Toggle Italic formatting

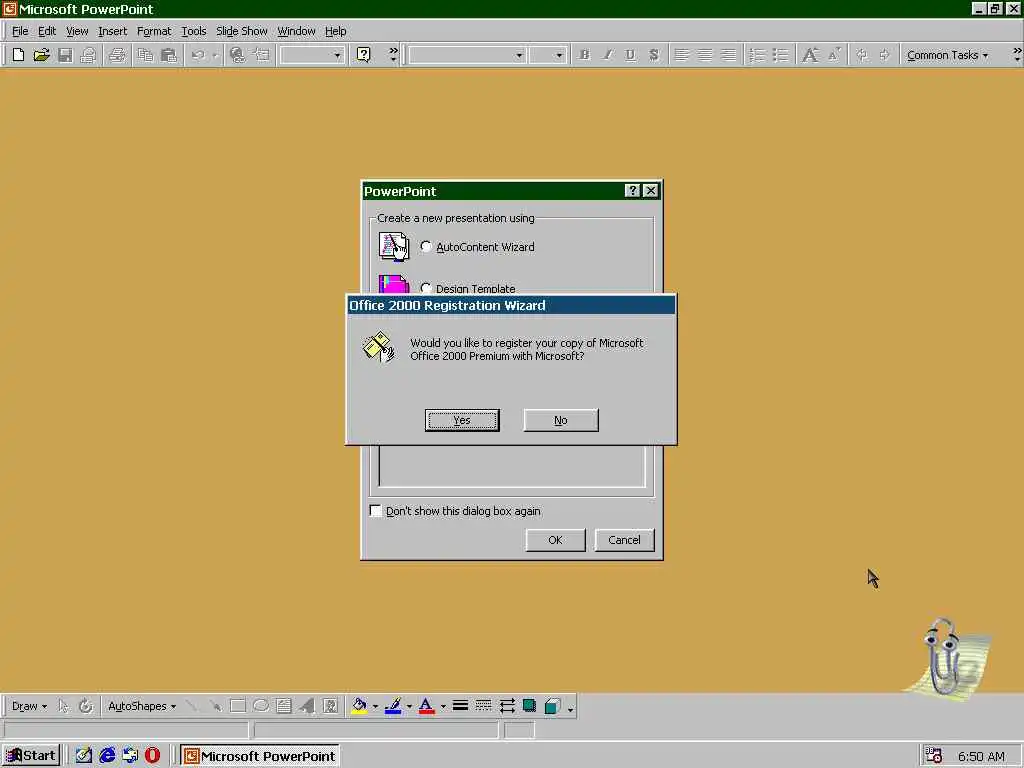(607, 55)
